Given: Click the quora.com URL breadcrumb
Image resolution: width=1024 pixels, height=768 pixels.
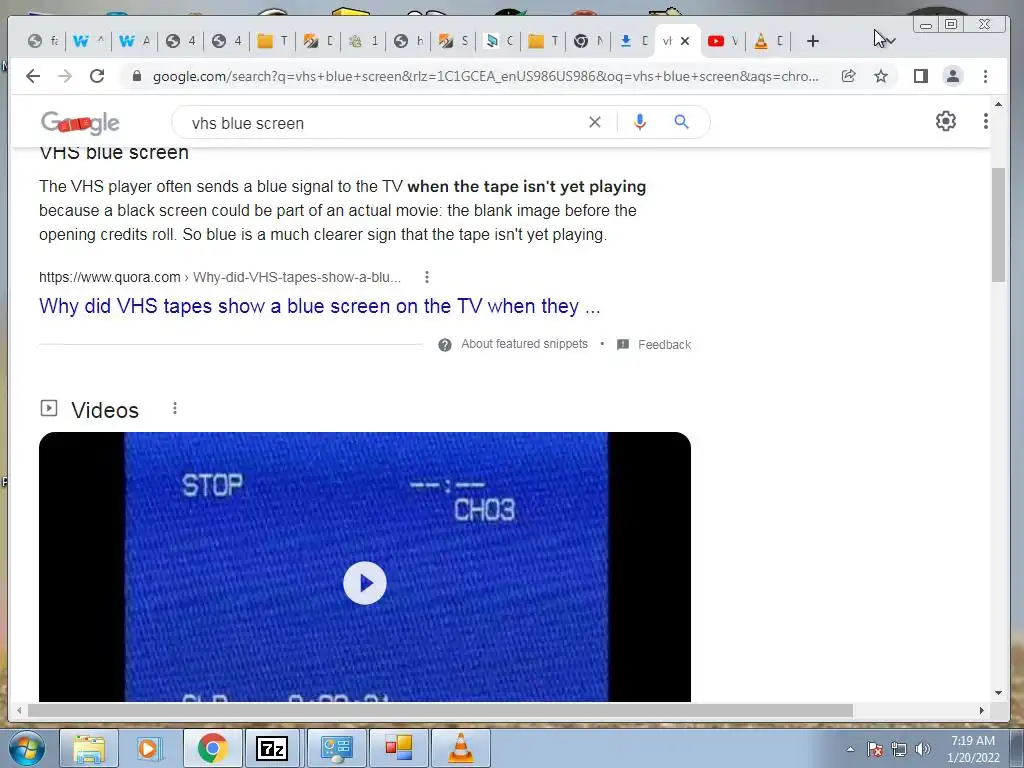Looking at the screenshot, I should point(220,277).
